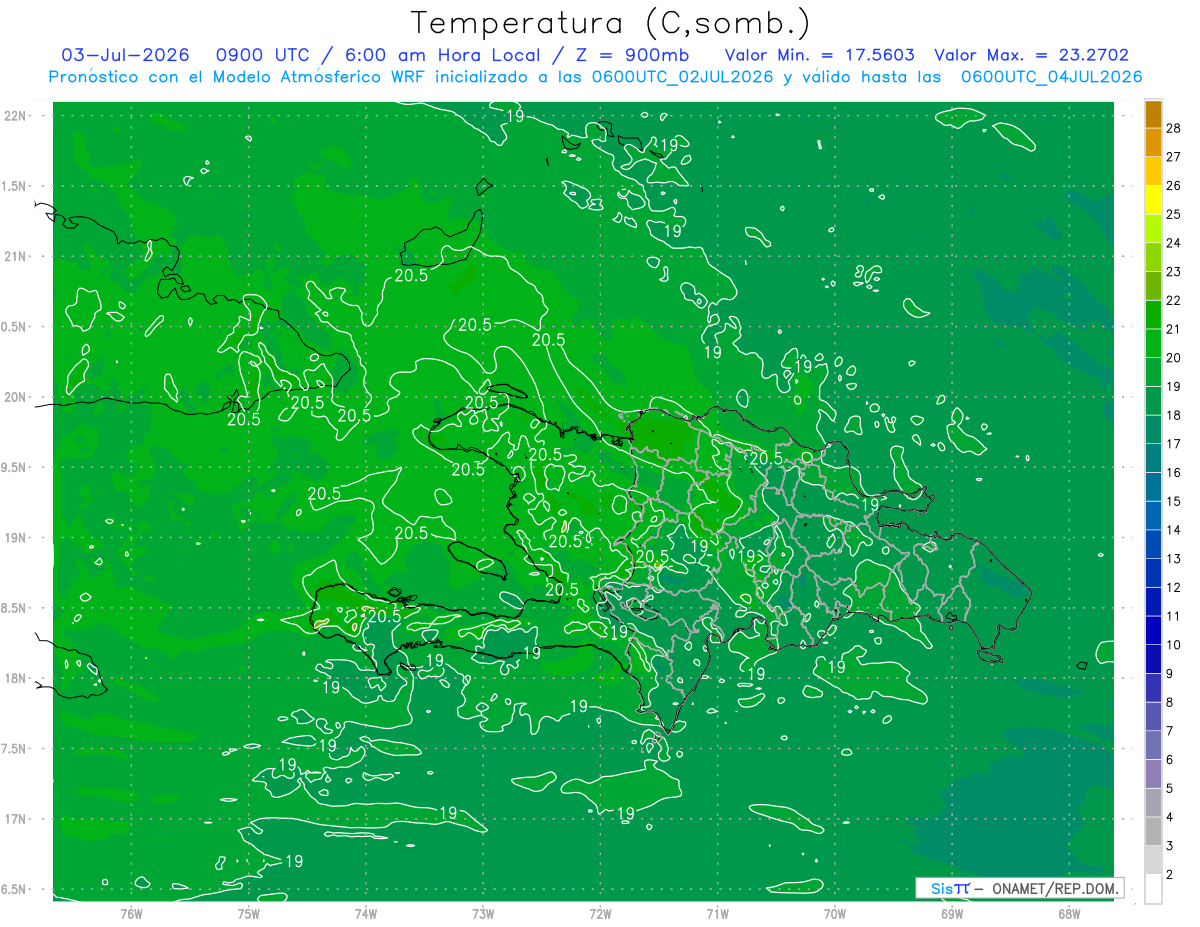The height and width of the screenshot is (927, 1200).
Task: Click "Valor Max. = 23.2702" text
Action: pos(1032,55)
